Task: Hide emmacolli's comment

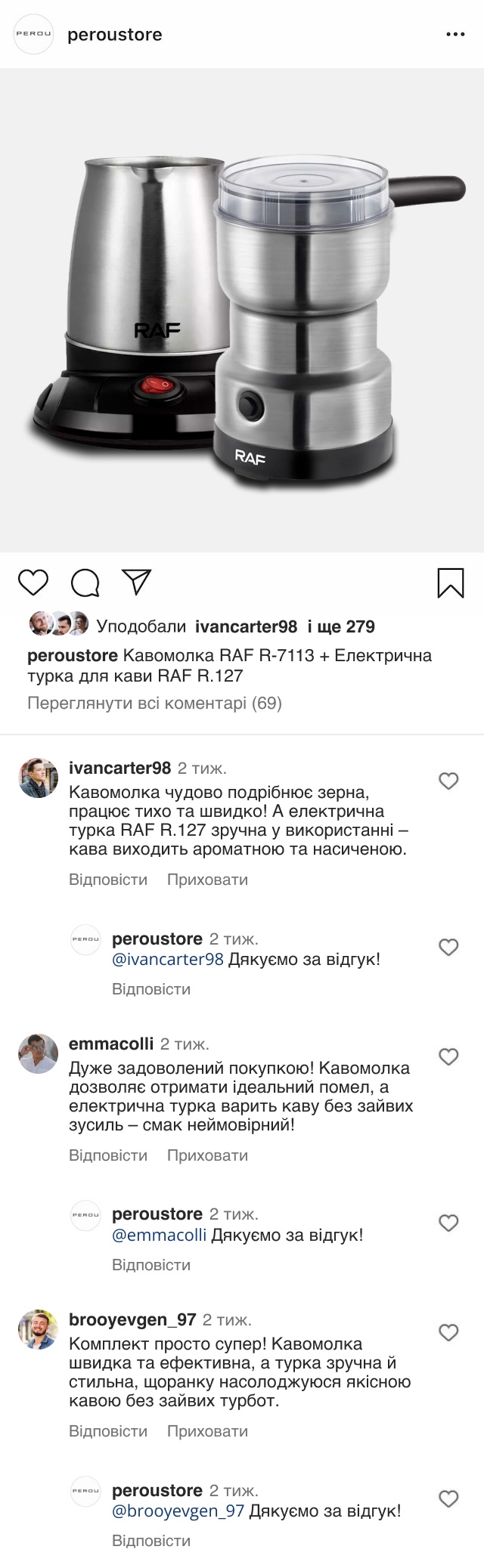Action: coord(207,1155)
